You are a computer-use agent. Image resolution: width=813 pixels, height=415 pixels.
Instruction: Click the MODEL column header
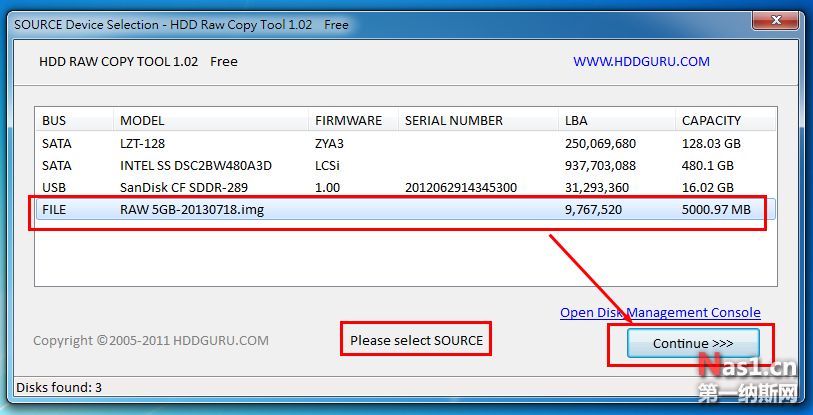click(x=211, y=121)
